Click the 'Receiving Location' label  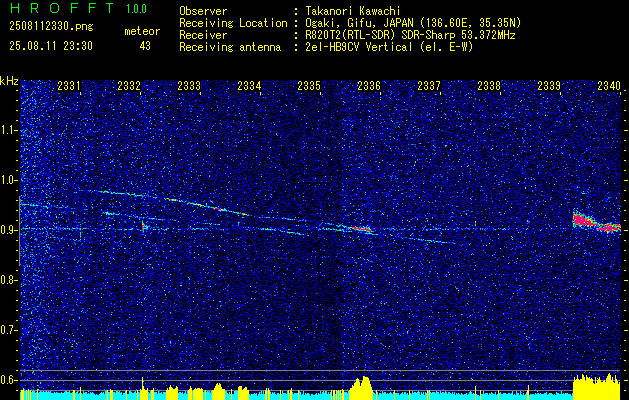[x=233, y=23]
